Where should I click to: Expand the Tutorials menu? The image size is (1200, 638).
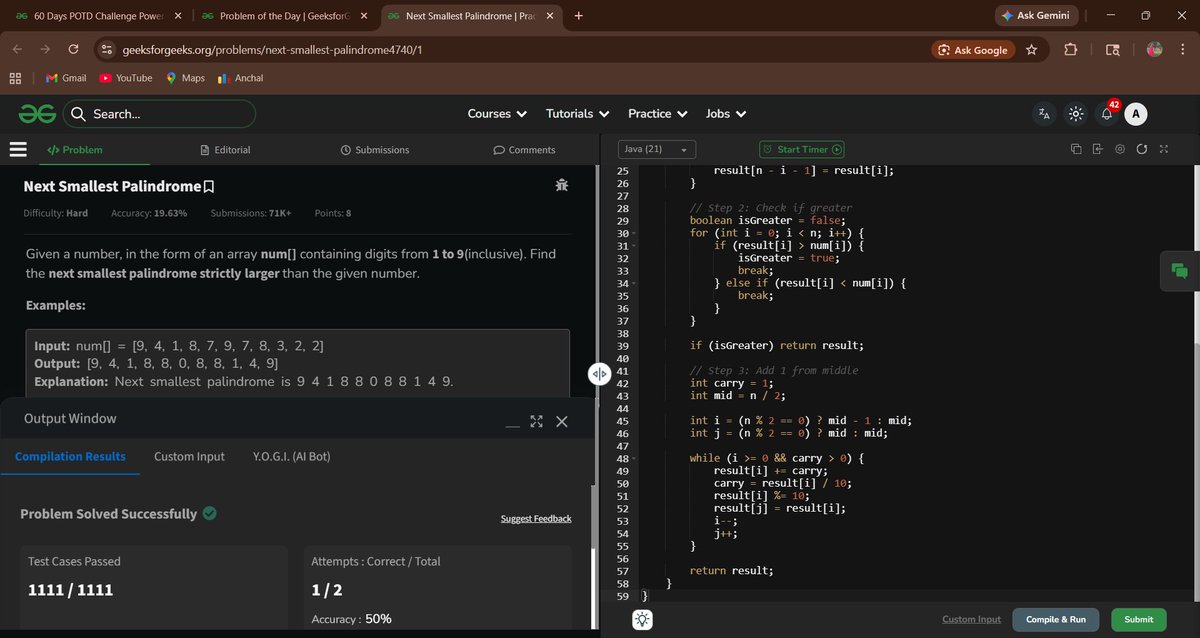[577, 114]
